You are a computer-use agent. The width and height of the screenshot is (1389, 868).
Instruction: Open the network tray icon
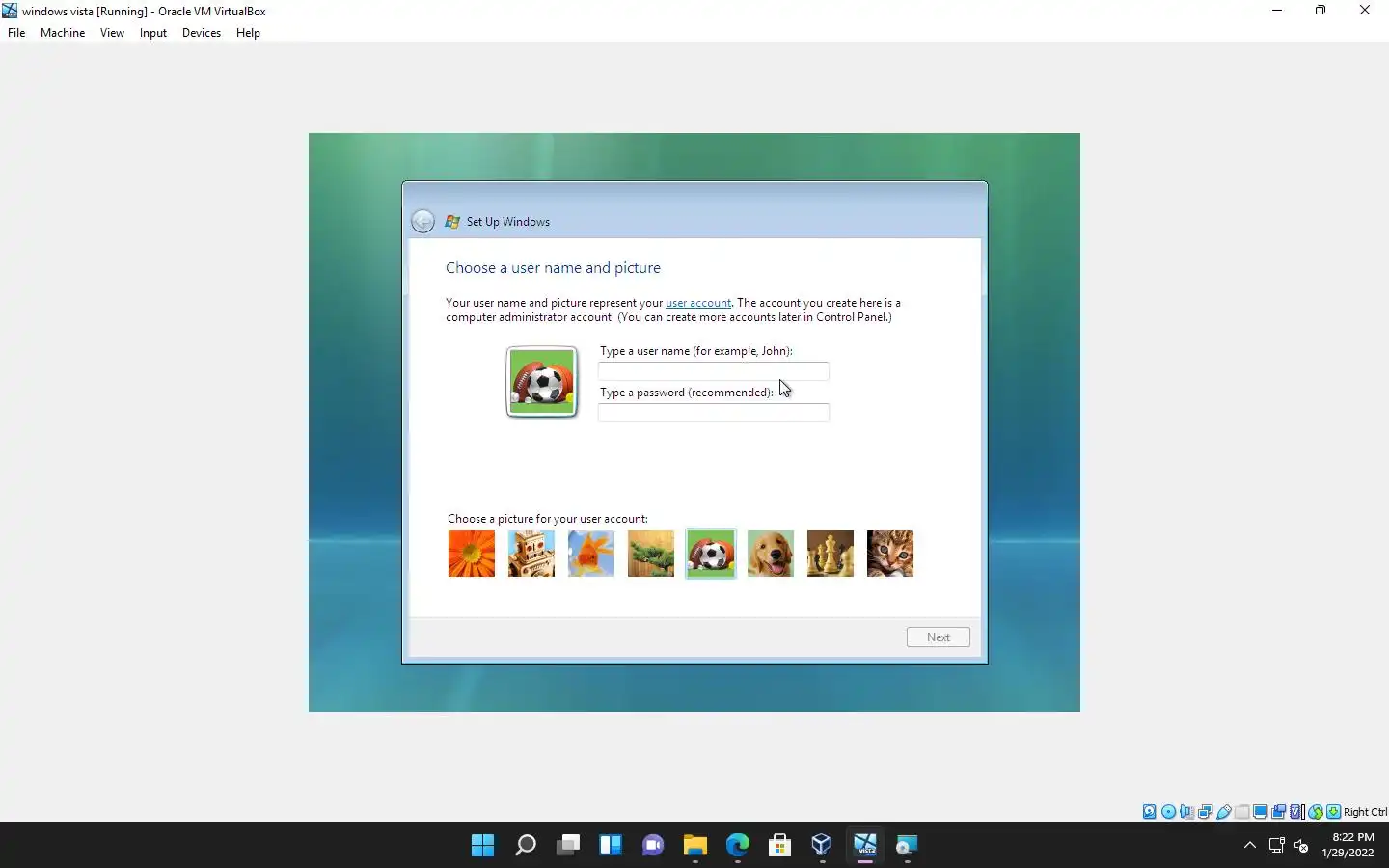coord(1276,846)
